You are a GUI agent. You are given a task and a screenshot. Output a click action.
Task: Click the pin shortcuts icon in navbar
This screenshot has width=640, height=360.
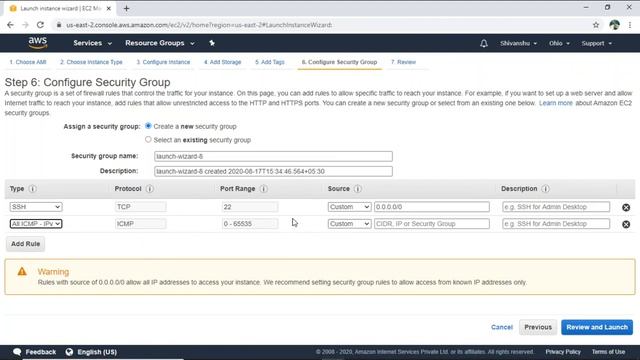click(x=212, y=43)
